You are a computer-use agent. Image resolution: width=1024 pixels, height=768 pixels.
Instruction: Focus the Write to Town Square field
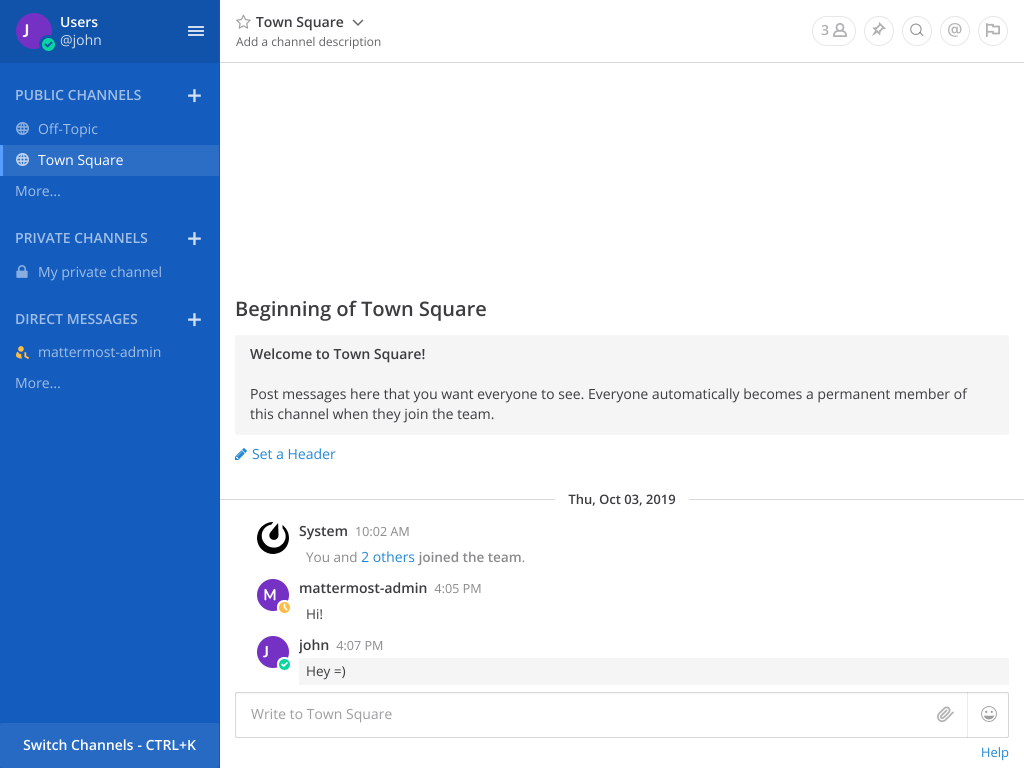pyautogui.click(x=580, y=714)
